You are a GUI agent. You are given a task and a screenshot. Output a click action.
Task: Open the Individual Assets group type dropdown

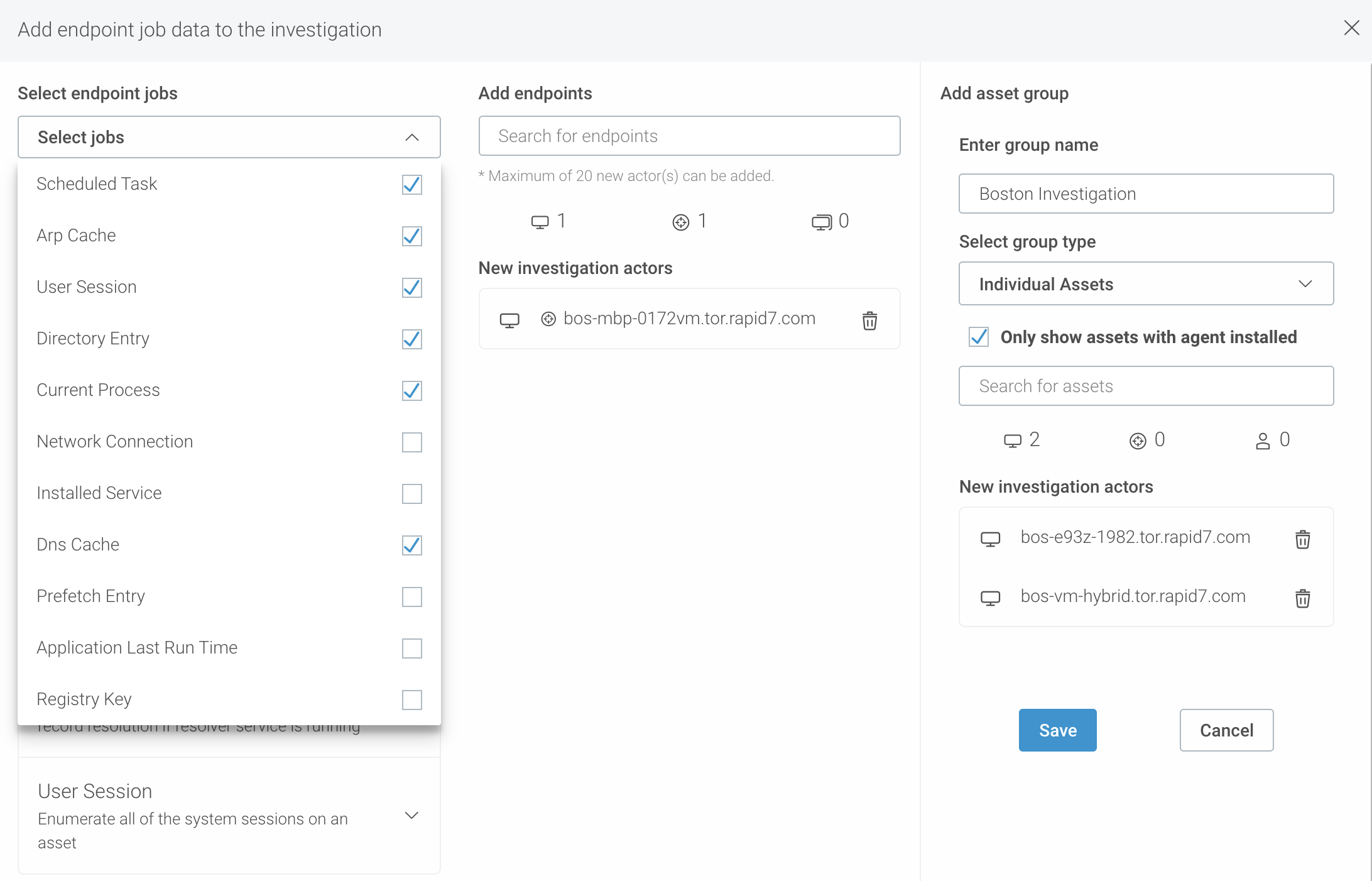coord(1146,284)
